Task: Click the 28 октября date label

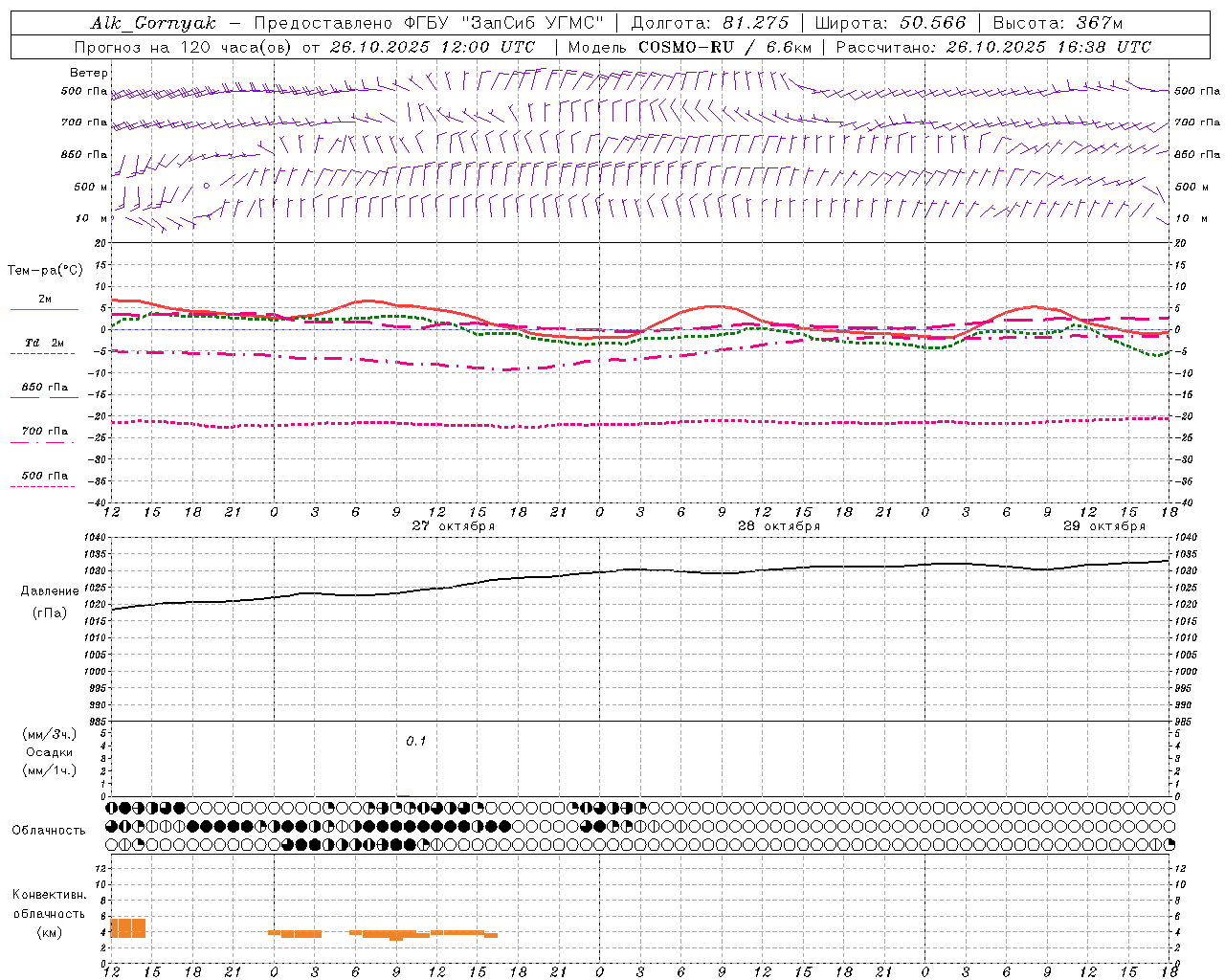Action: 779,526
